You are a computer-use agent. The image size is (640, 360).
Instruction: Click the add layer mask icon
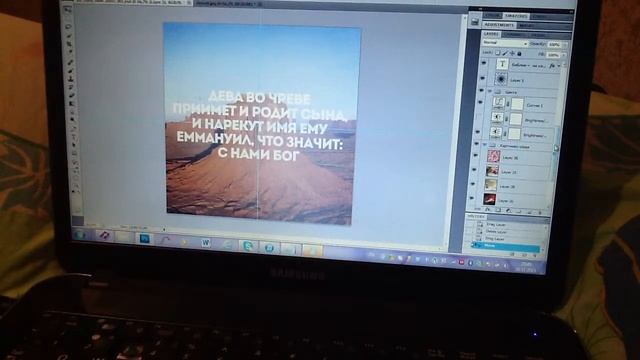tap(498, 211)
